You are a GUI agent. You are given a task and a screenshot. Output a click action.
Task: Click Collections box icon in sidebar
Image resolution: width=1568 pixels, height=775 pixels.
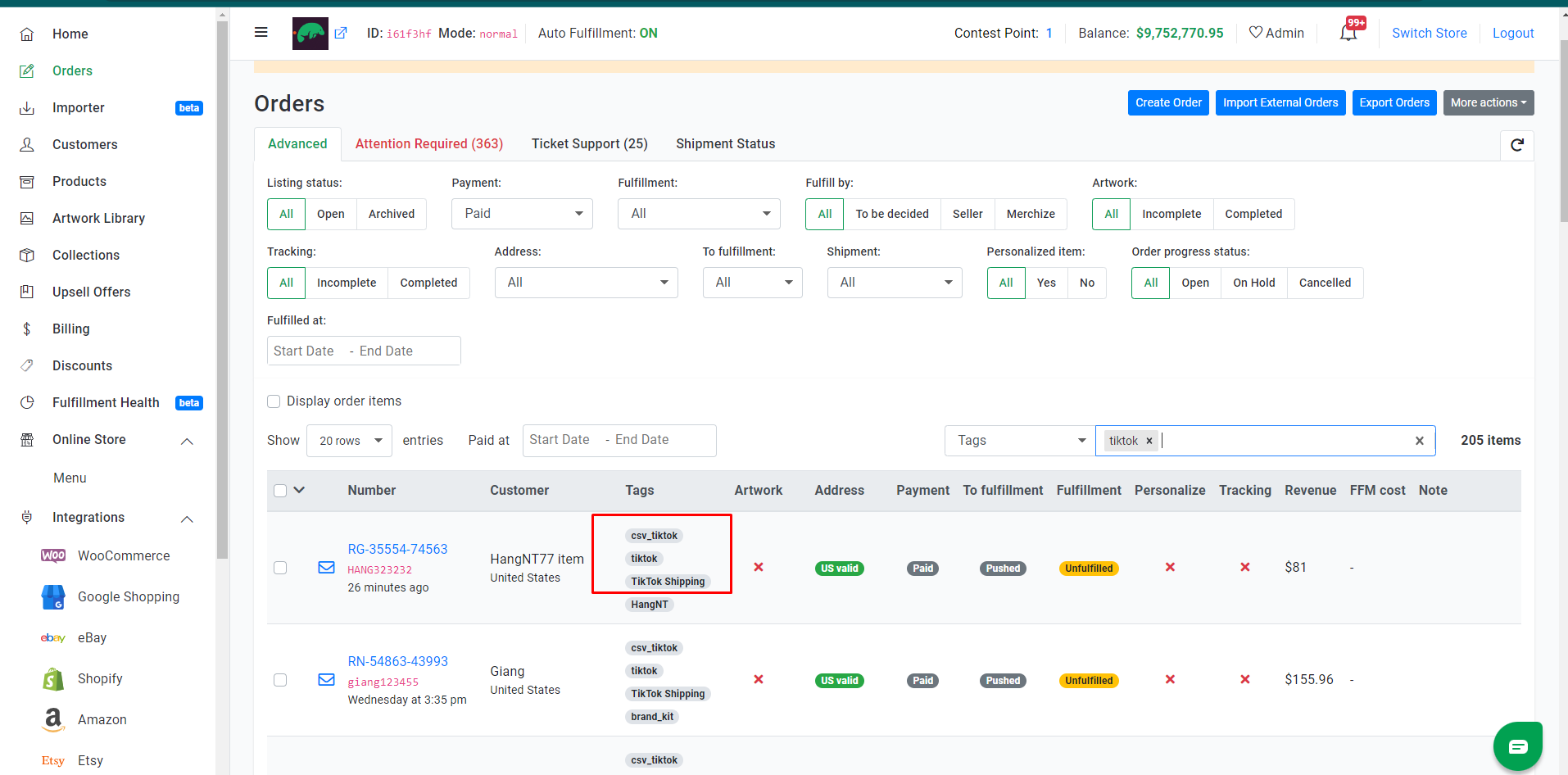click(x=27, y=256)
